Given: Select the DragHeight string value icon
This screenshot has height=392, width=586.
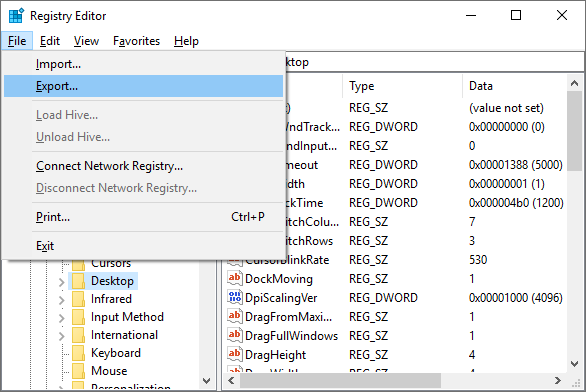Looking at the screenshot, I should pos(234,354).
